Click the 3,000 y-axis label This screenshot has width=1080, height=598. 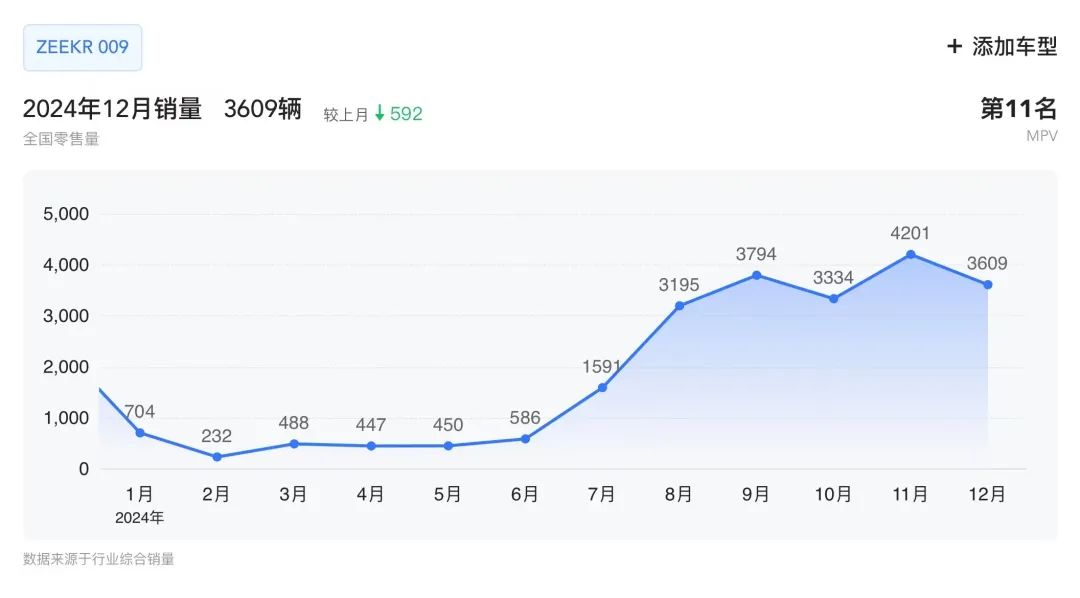[x=66, y=316]
